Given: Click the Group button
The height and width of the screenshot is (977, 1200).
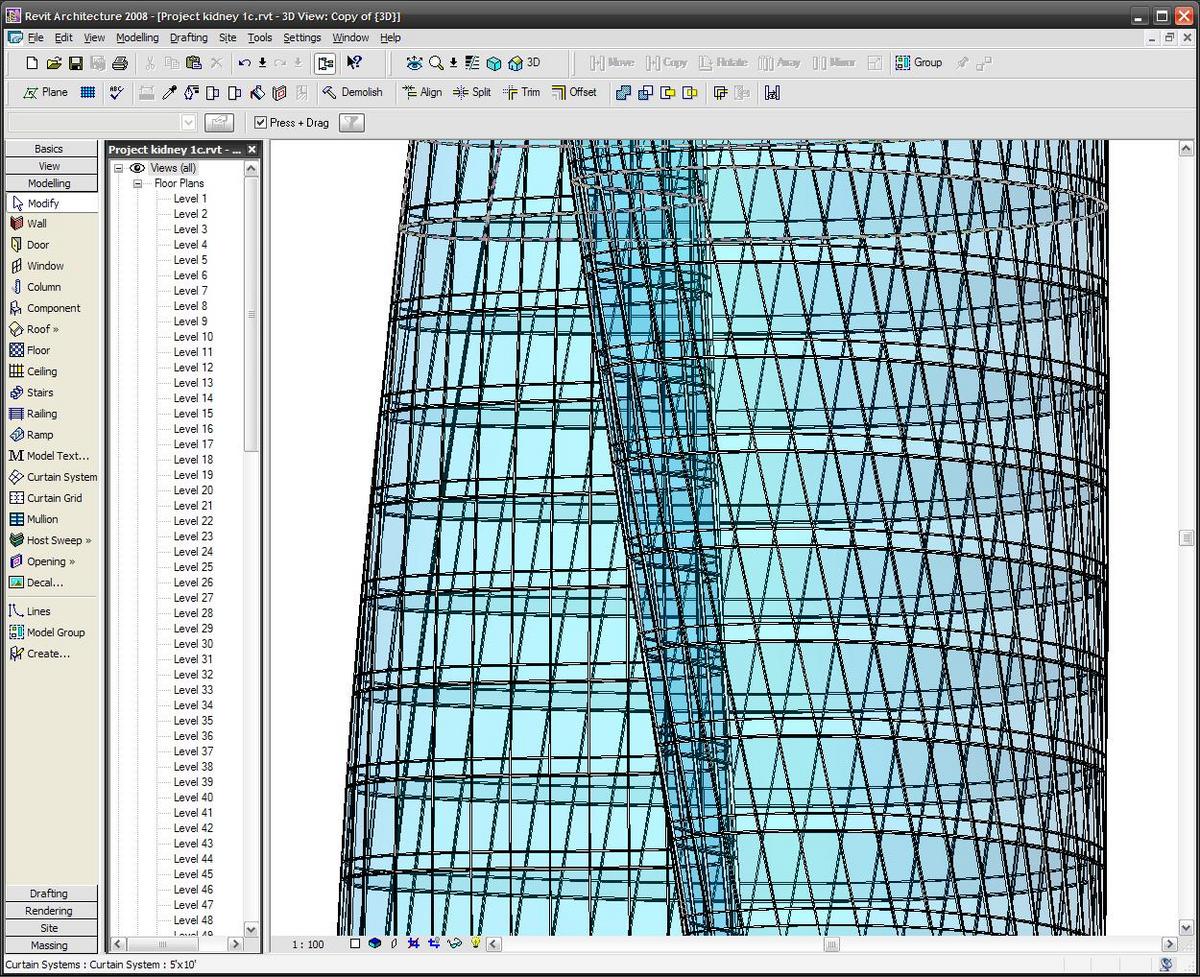Looking at the screenshot, I should pos(919,62).
